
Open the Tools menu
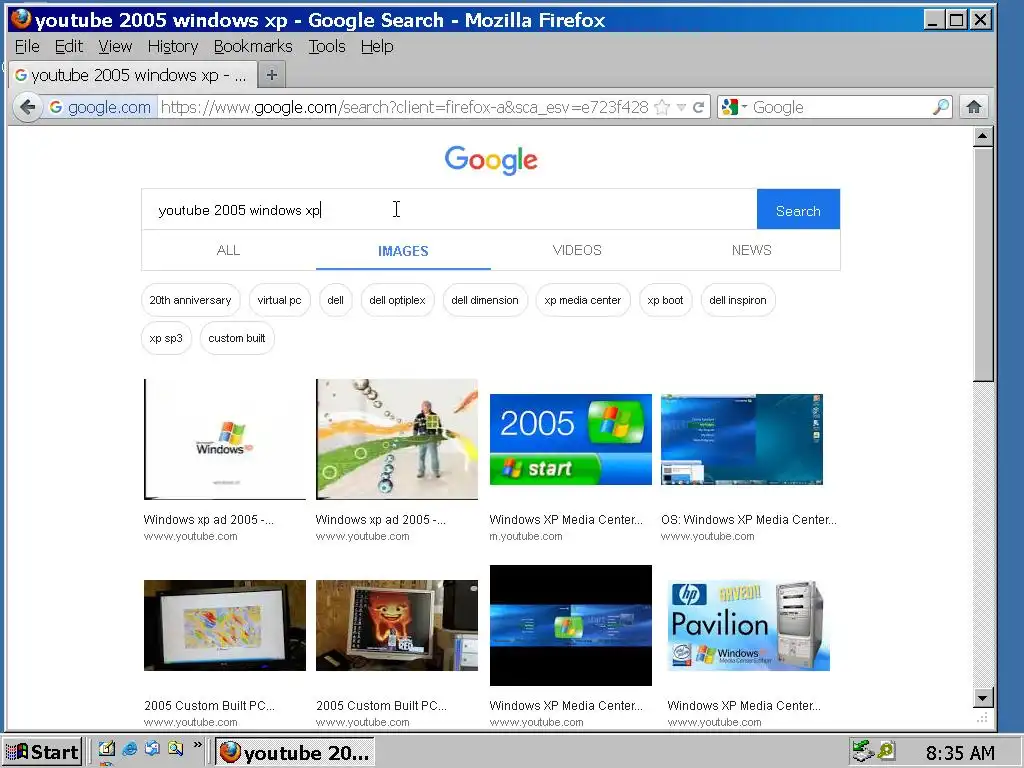pos(327,46)
